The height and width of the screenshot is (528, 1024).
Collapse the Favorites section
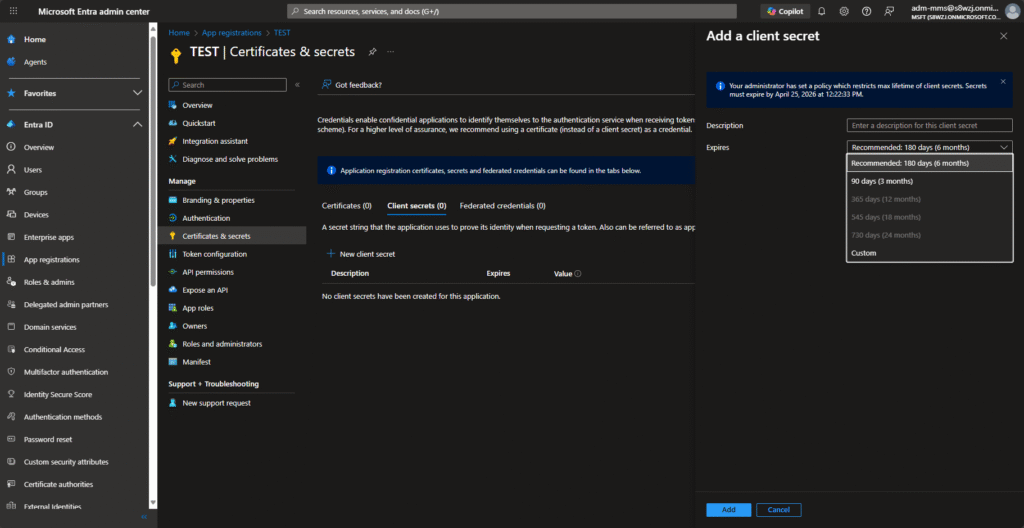(138, 93)
